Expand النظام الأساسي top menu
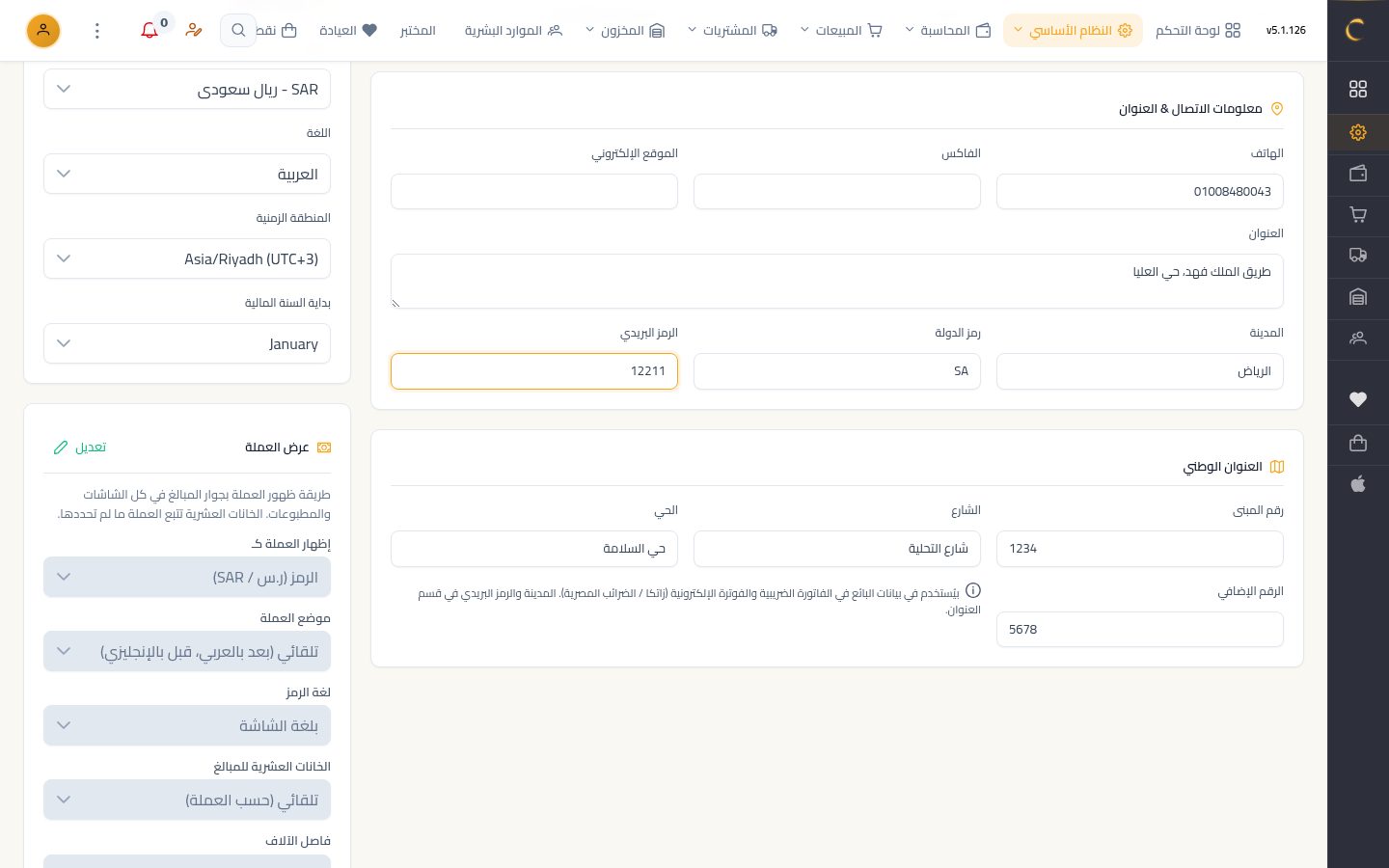1389x868 pixels. tap(1073, 31)
